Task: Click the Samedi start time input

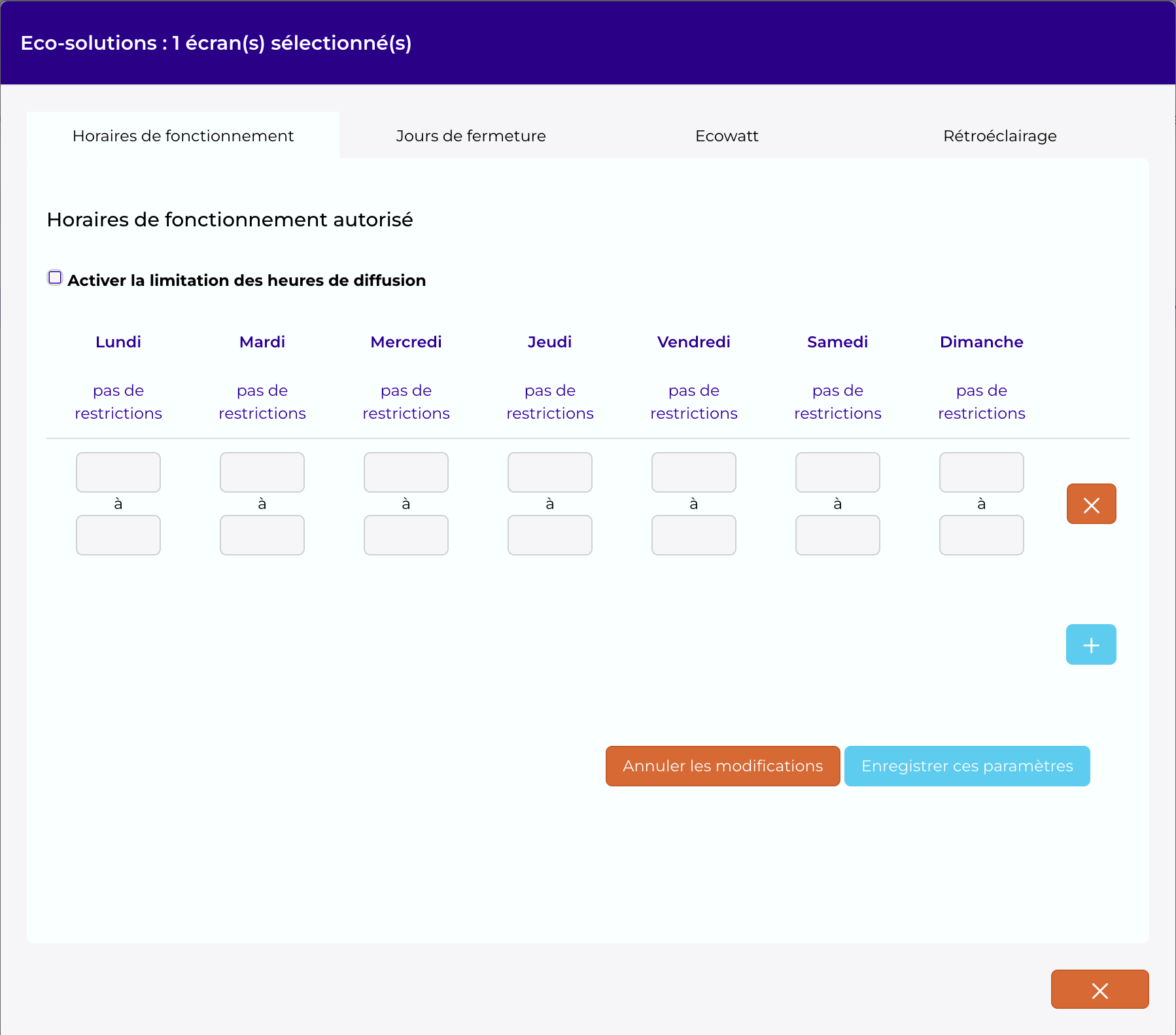Action: pyautogui.click(x=838, y=472)
